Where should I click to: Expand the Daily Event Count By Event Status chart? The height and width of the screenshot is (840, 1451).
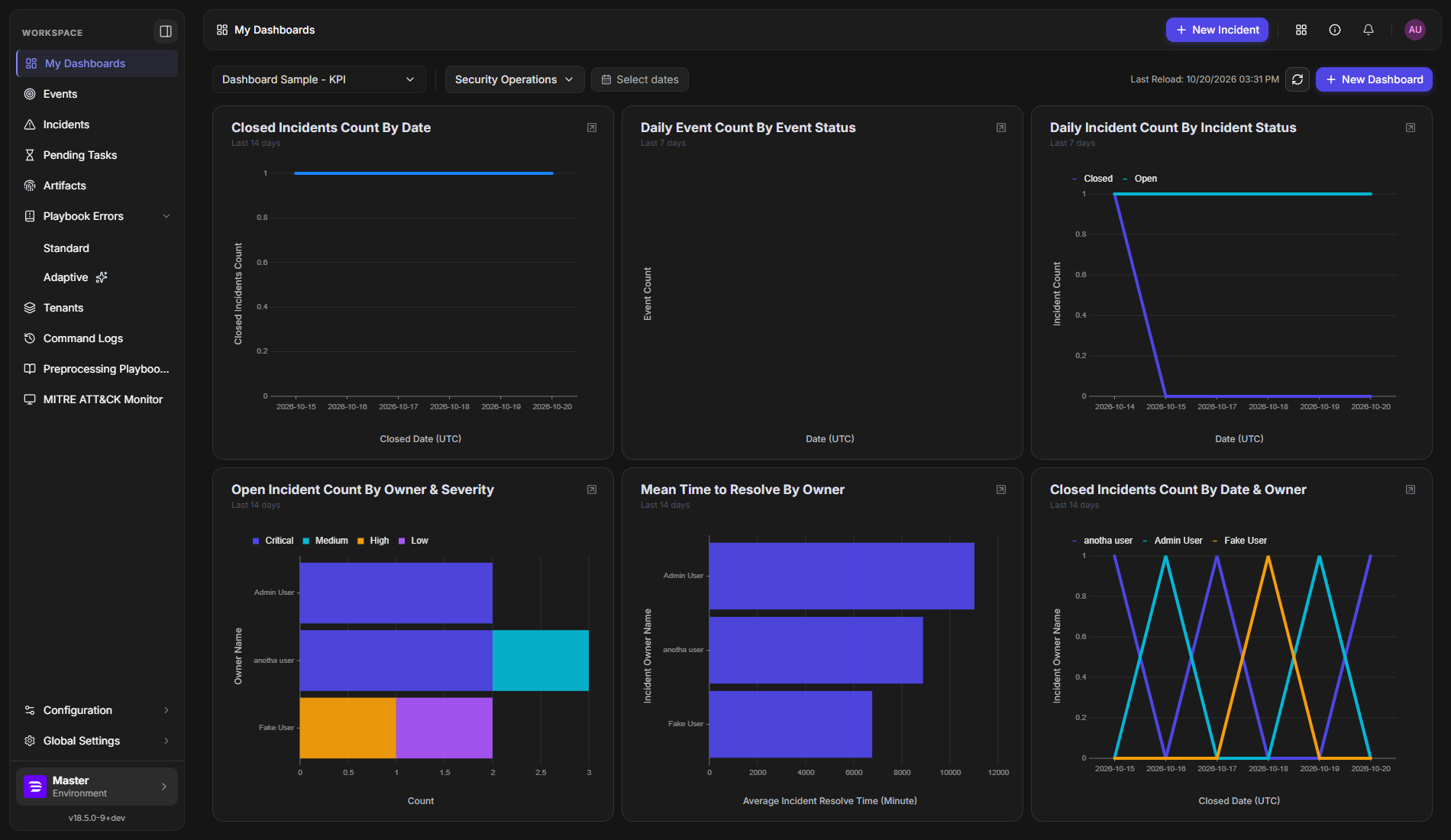tap(1001, 128)
